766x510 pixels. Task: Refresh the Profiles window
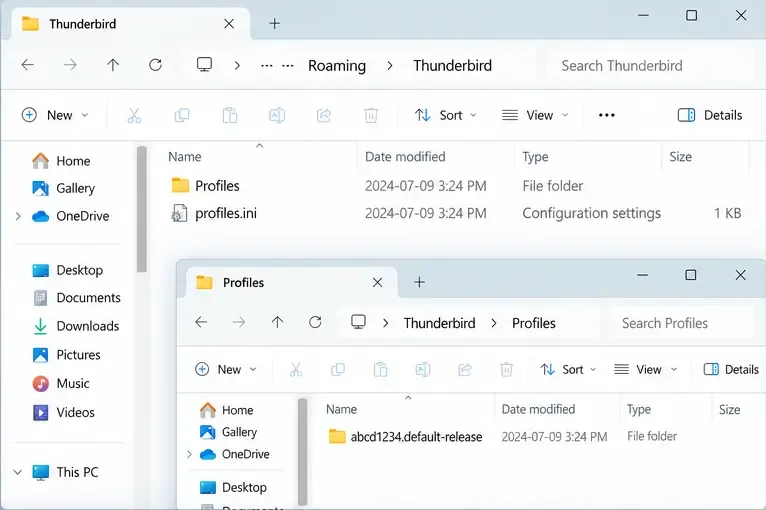(315, 322)
